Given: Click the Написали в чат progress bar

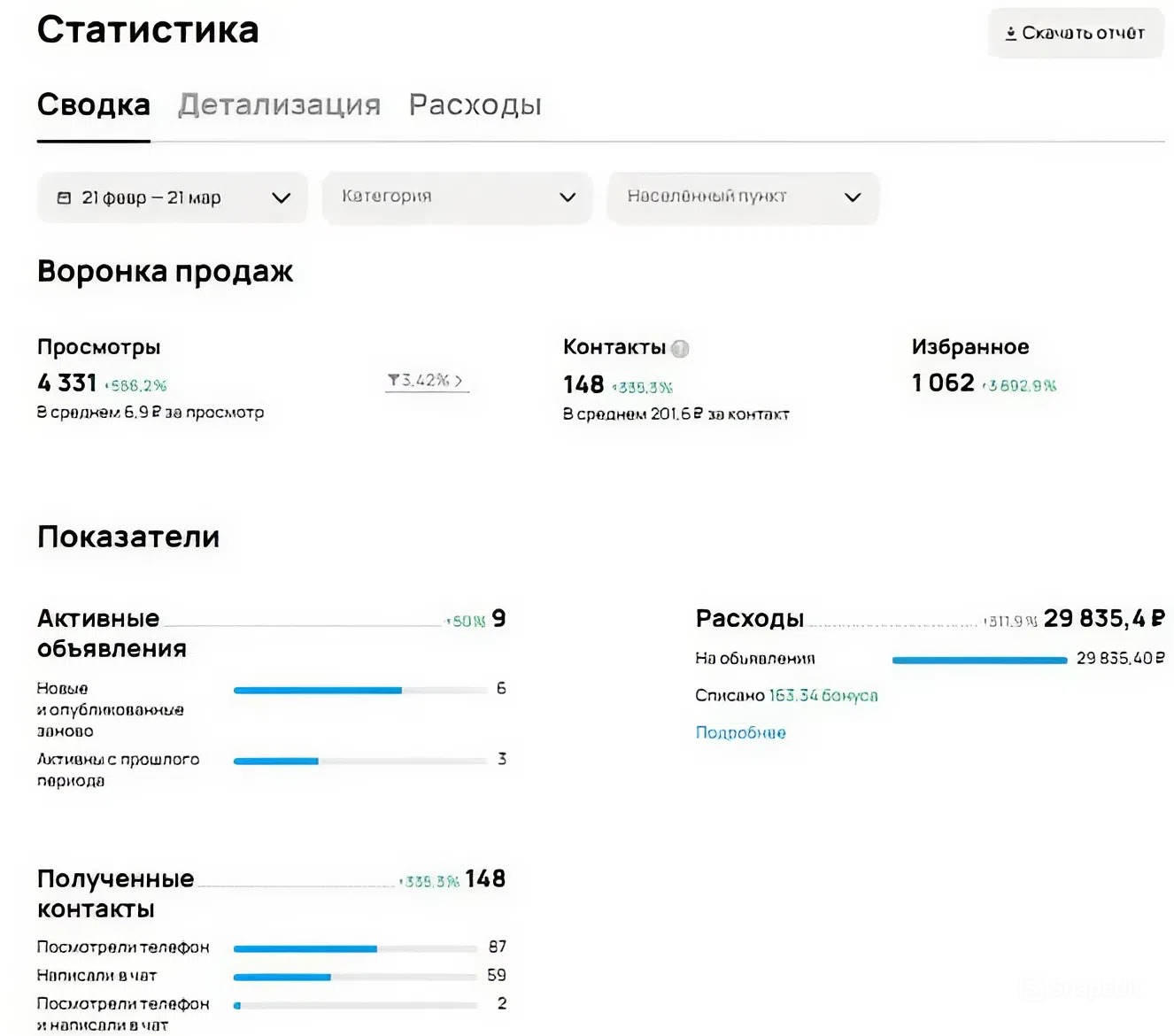Looking at the screenshot, I should click(355, 977).
